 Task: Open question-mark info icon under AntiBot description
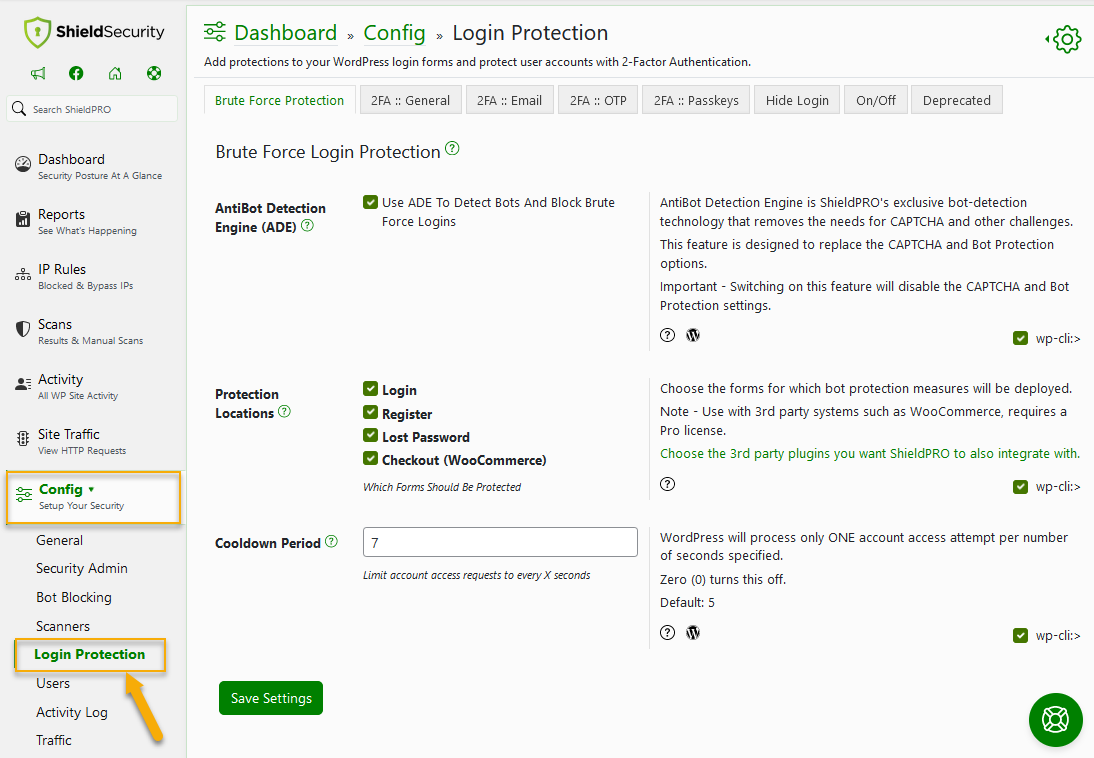click(668, 335)
